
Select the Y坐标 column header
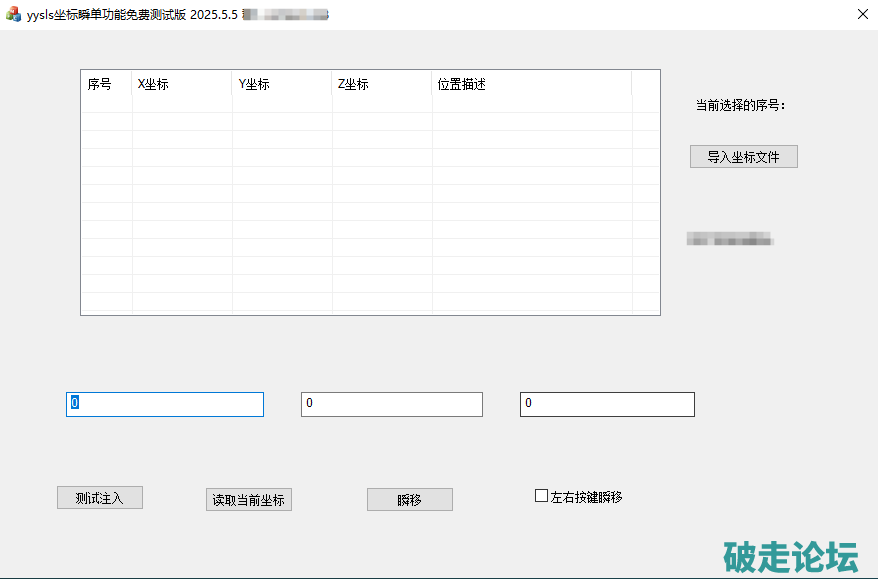pyautogui.click(x=281, y=84)
